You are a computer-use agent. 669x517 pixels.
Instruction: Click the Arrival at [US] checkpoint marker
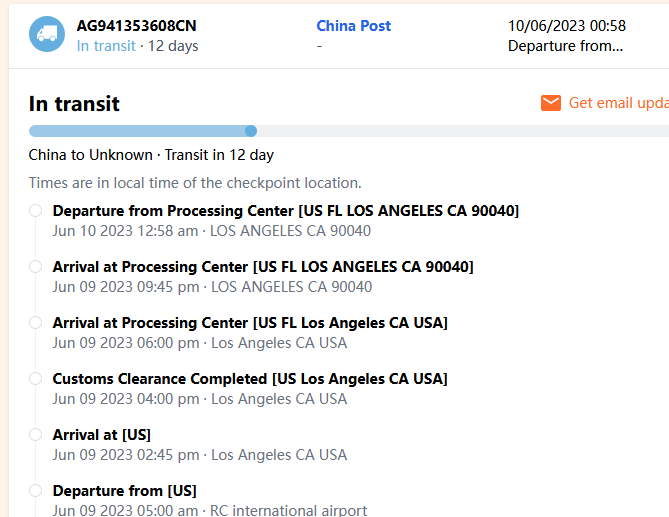(36, 435)
